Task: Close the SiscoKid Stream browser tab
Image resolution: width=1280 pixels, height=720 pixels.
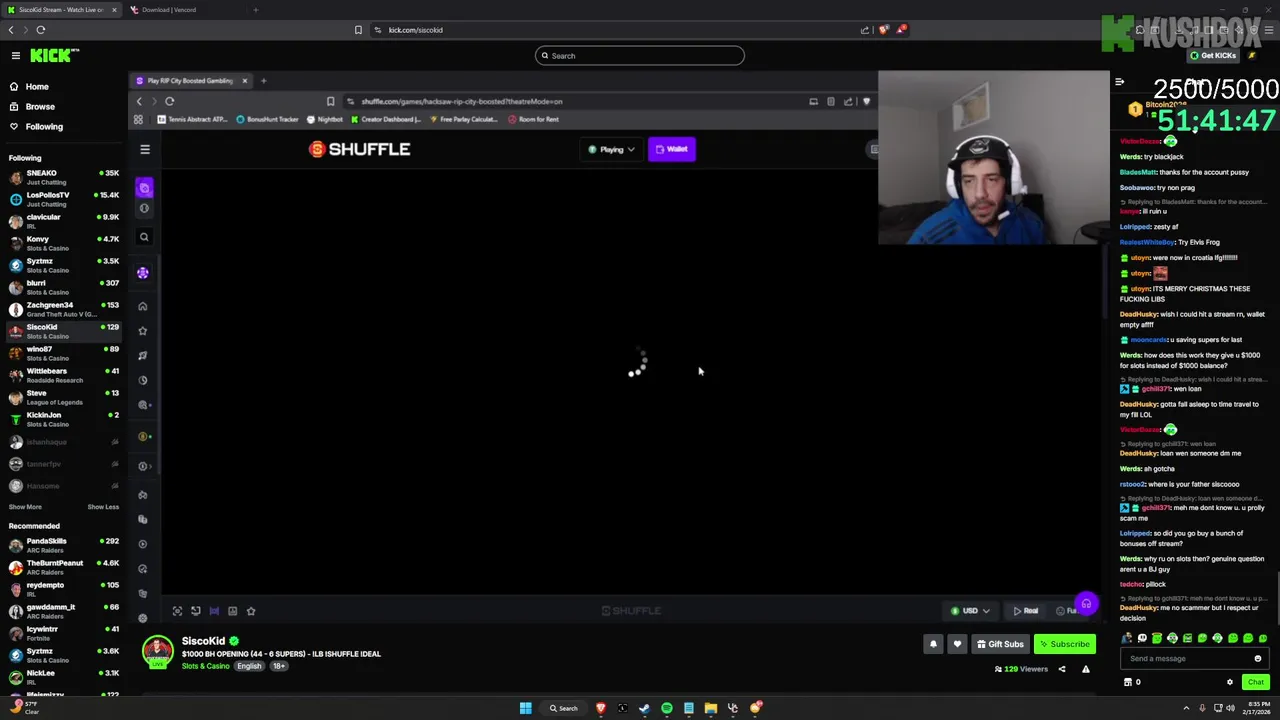Action: tap(114, 10)
